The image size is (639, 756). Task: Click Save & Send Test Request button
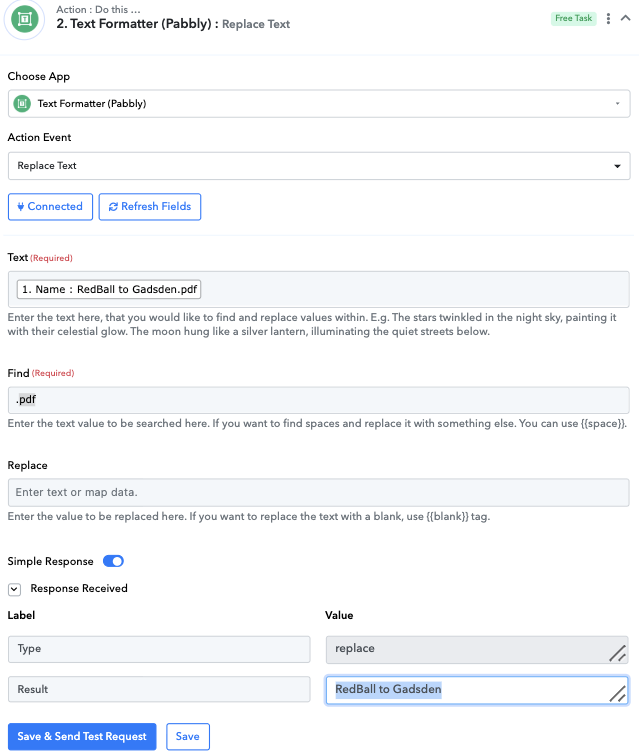click(x=82, y=737)
